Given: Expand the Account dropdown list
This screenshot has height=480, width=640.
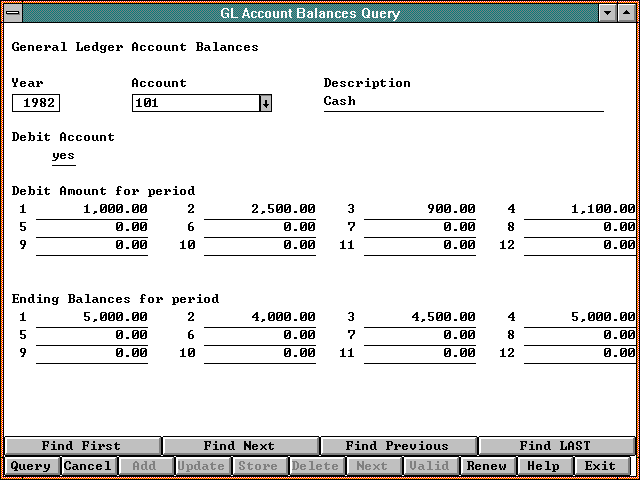Looking at the screenshot, I should [265, 103].
